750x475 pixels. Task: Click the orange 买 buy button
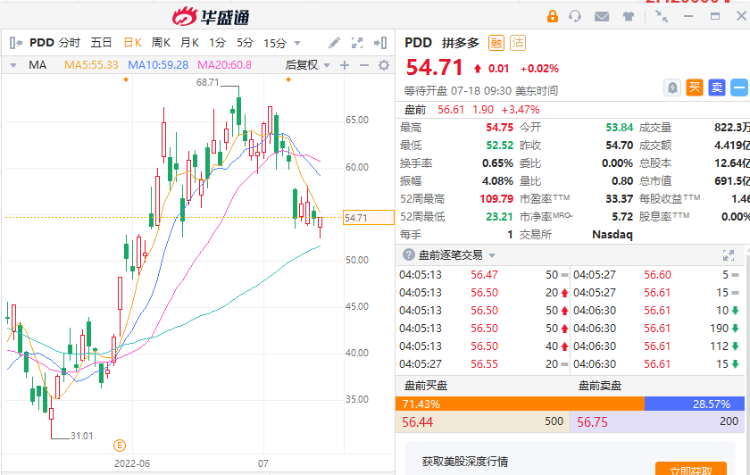click(694, 87)
